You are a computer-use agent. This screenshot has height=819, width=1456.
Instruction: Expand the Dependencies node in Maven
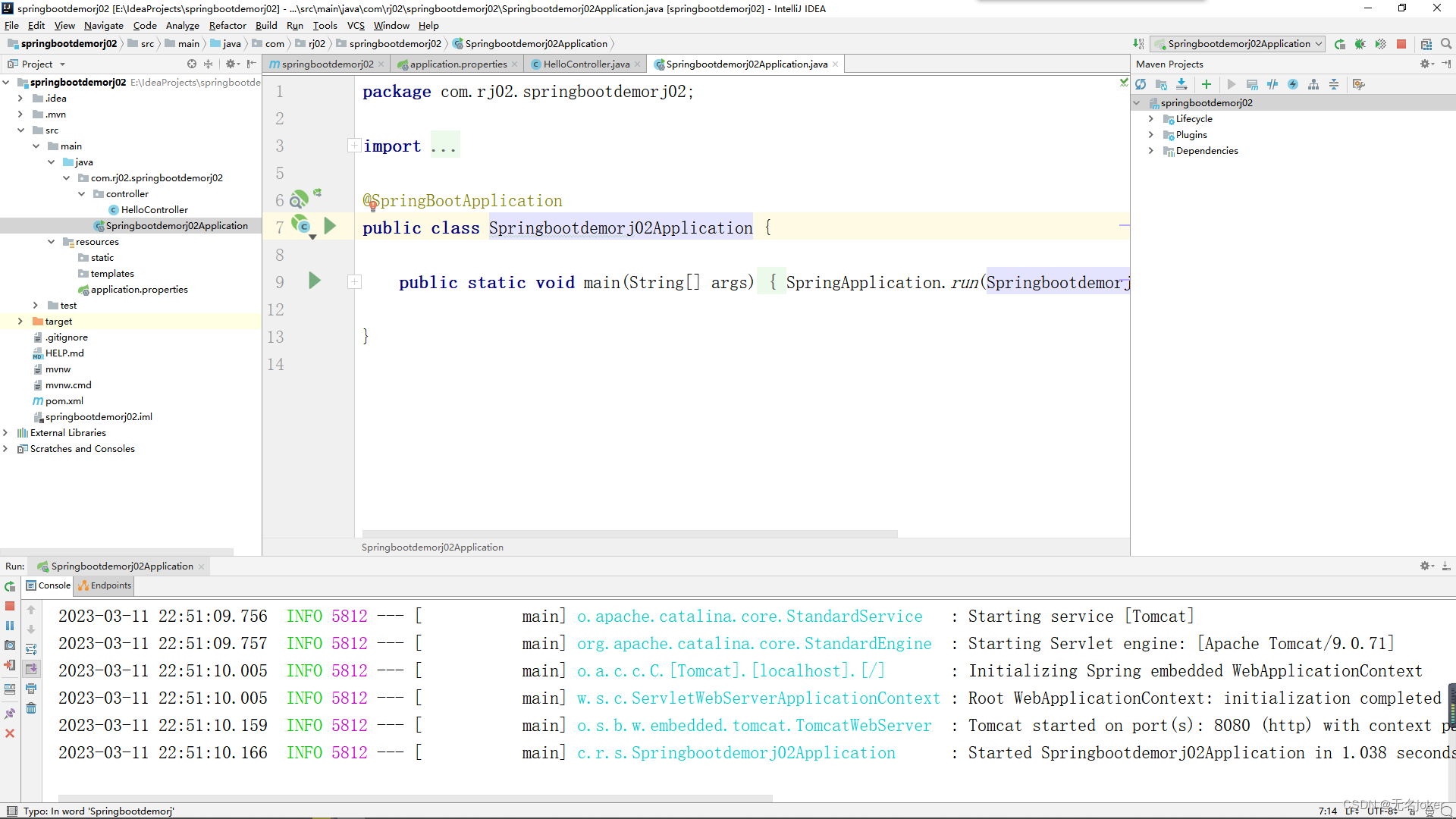tap(1151, 151)
